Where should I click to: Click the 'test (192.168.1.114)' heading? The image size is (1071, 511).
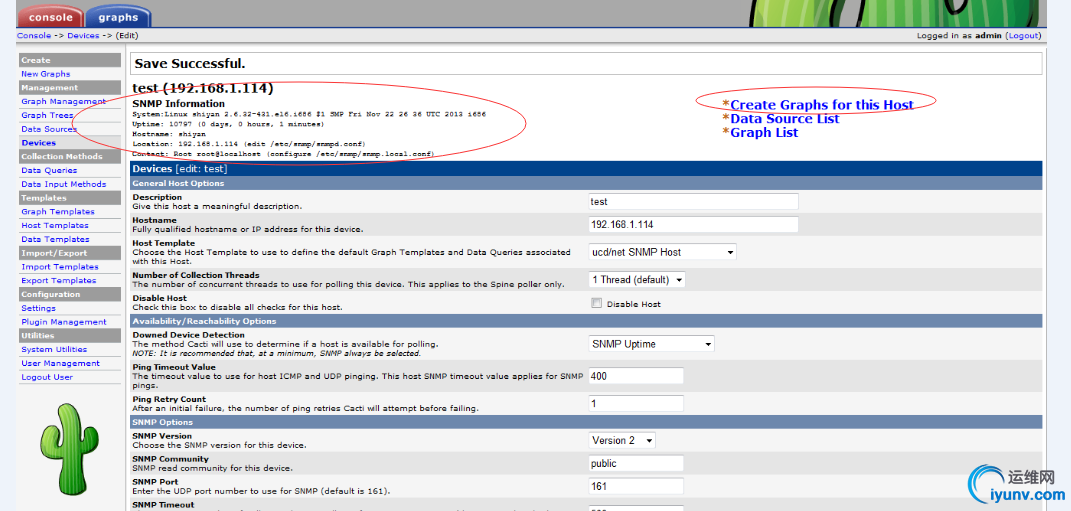(203, 89)
